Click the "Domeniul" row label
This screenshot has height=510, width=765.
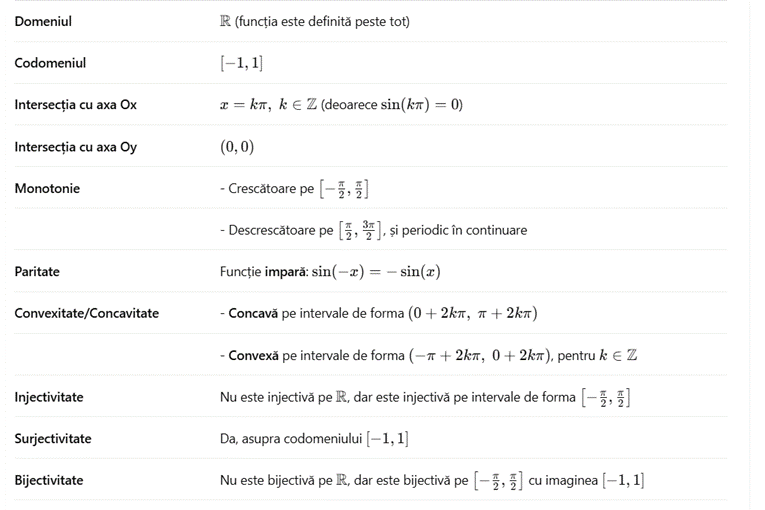(x=43, y=21)
